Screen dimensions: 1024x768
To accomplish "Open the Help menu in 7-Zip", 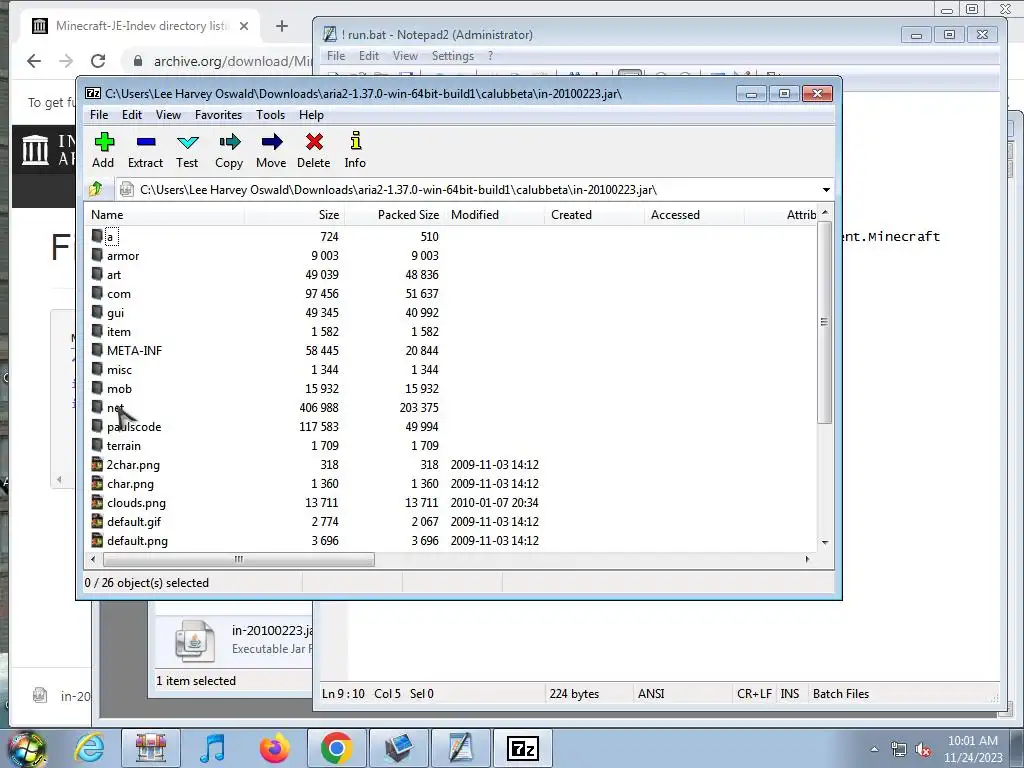I will click(312, 115).
